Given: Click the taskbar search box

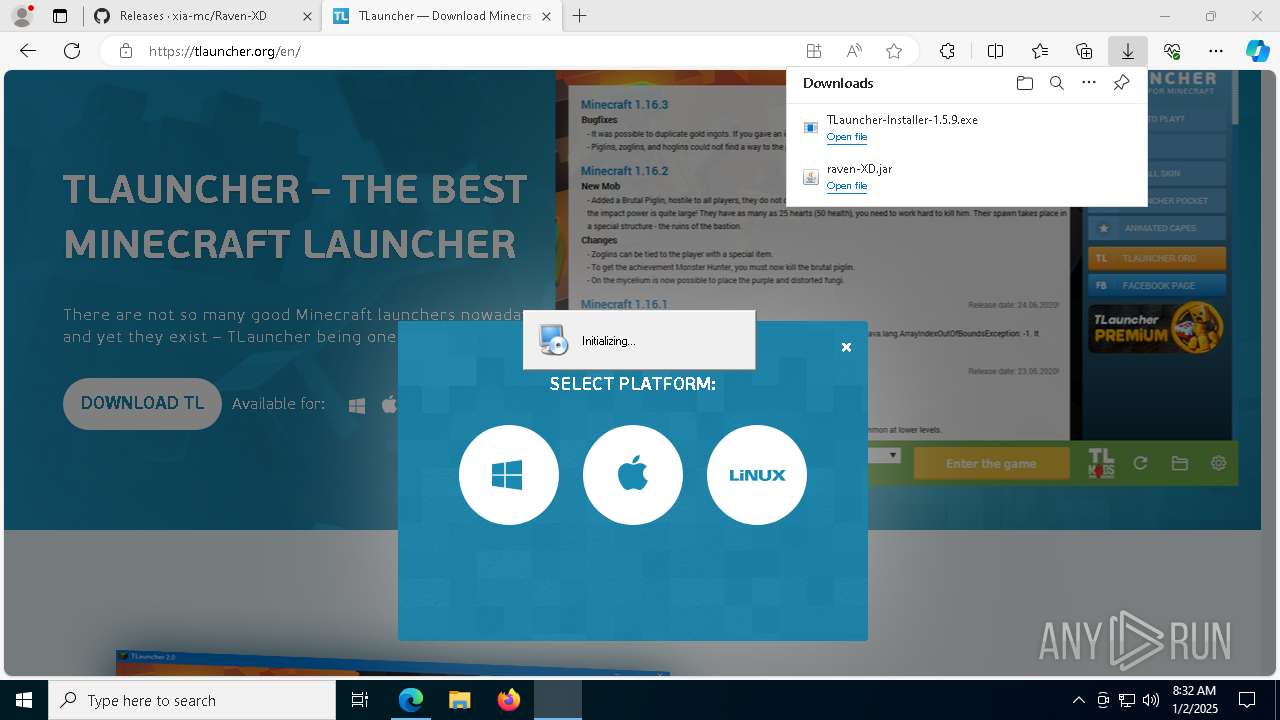Looking at the screenshot, I should tap(192, 700).
